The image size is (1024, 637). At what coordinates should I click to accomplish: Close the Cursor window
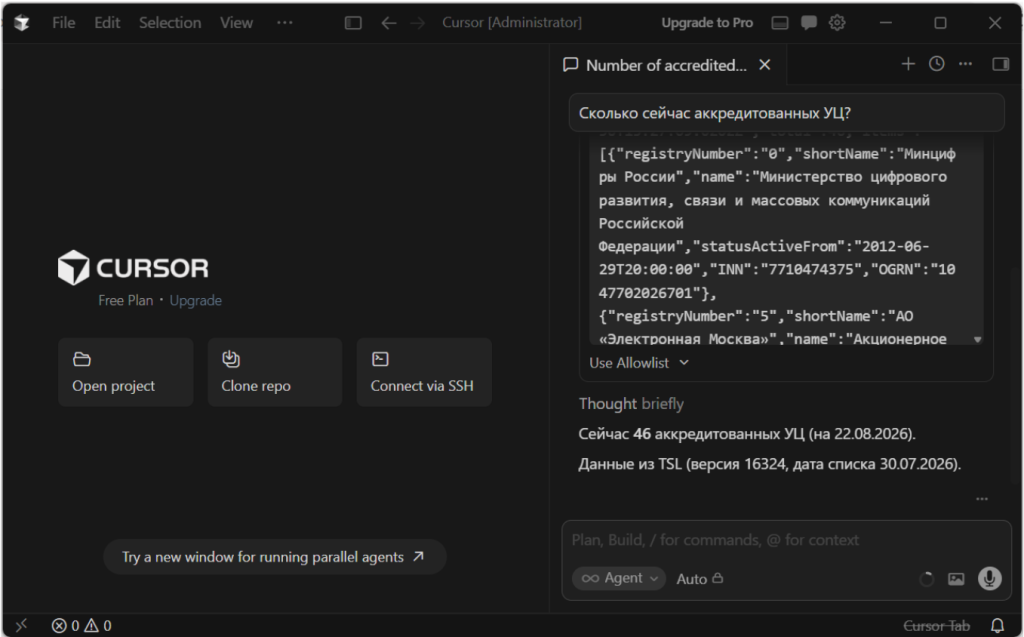[995, 23]
